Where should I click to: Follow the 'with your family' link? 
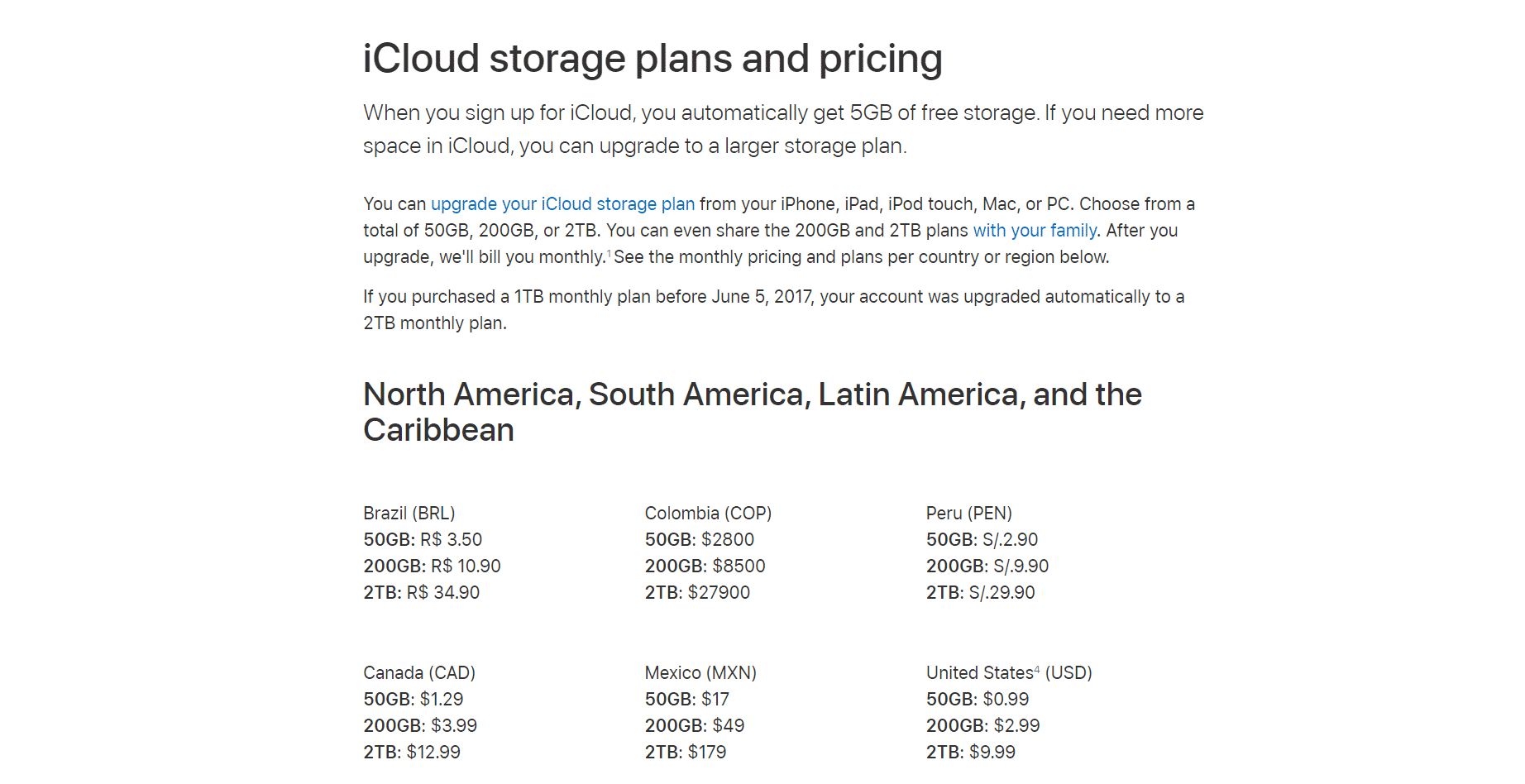(x=1035, y=231)
